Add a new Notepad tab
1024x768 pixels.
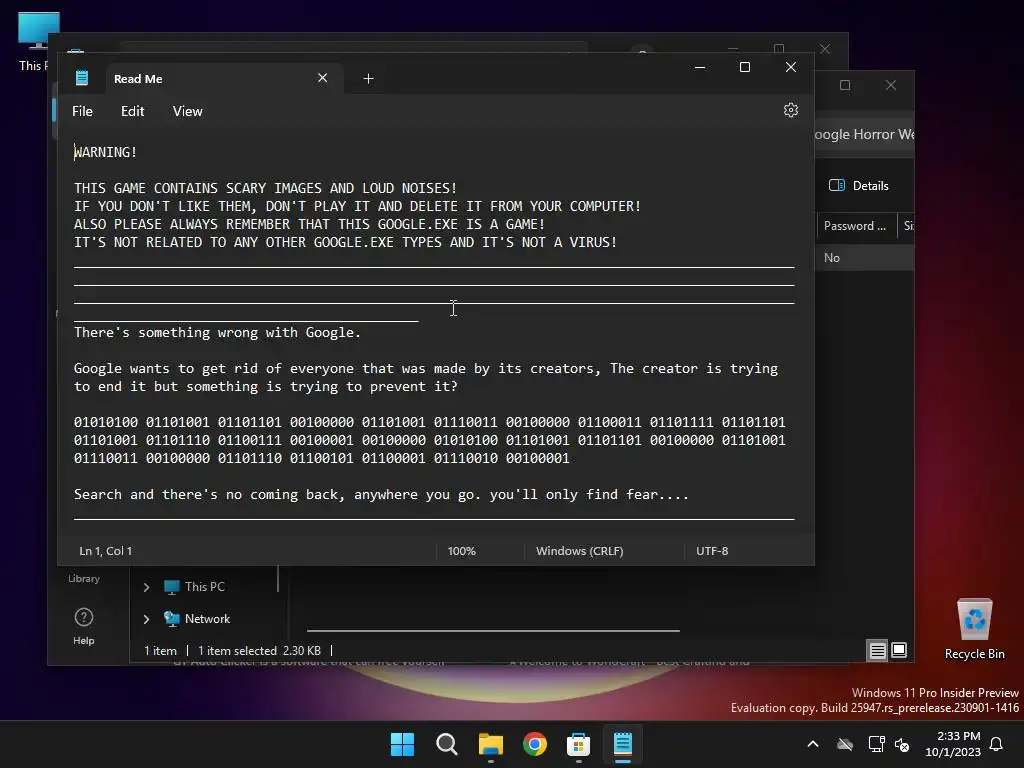click(368, 78)
